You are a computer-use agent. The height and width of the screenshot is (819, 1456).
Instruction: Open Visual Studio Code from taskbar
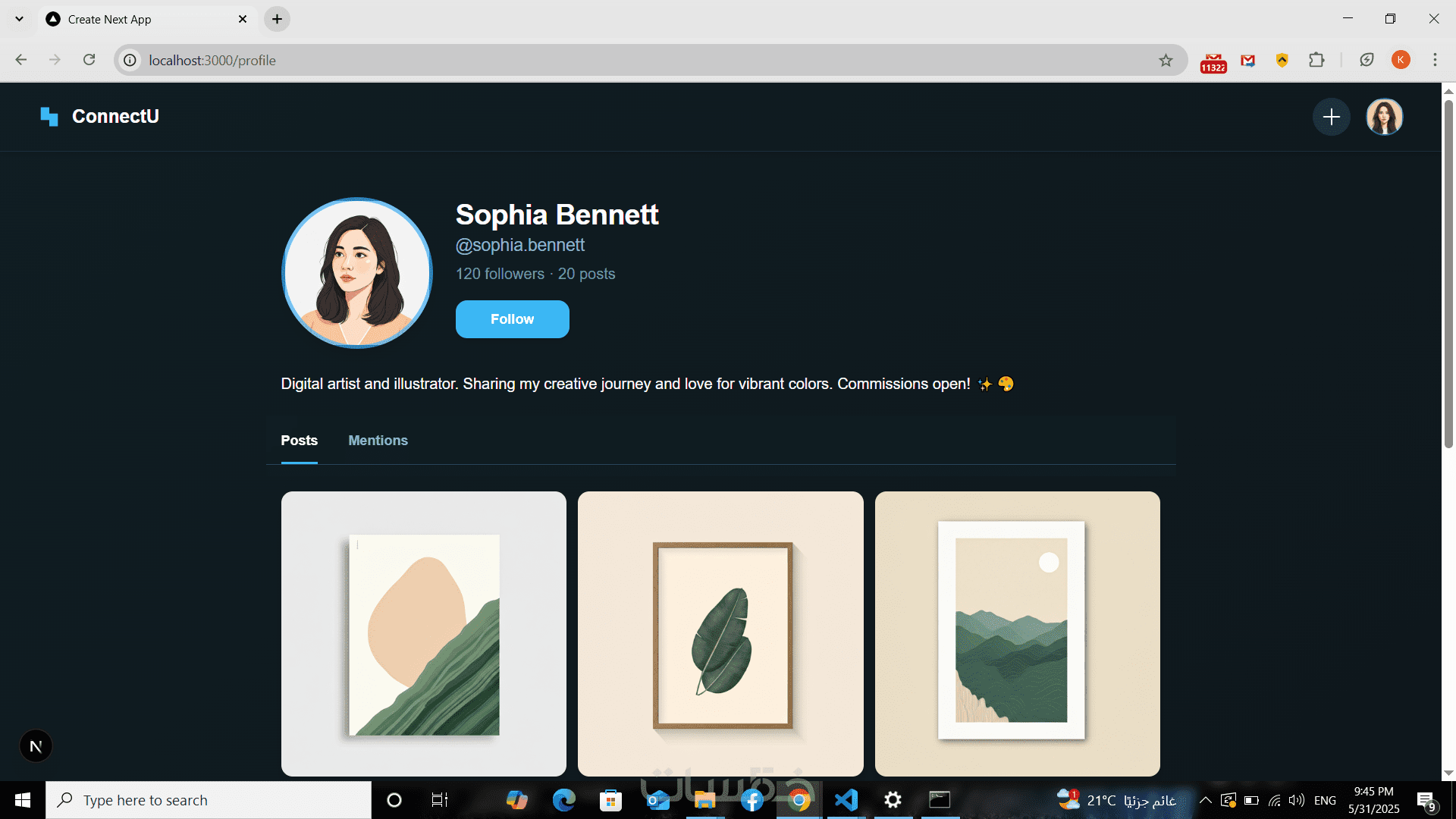click(846, 800)
